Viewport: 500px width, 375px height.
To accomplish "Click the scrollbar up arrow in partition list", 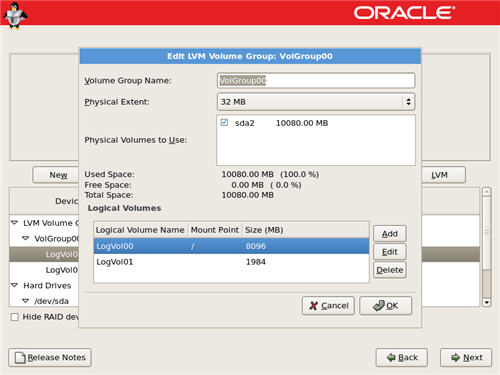I will click(487, 192).
